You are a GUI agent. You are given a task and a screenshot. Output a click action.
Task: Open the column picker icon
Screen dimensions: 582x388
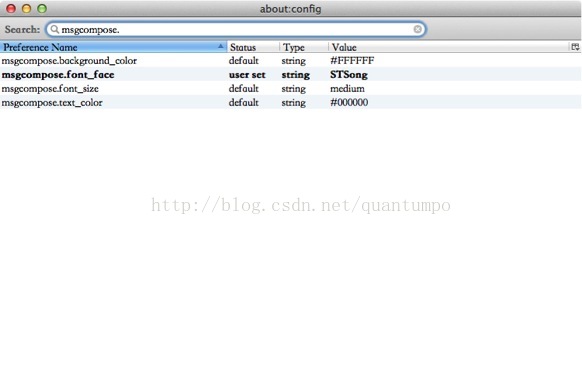pyautogui.click(x=575, y=47)
